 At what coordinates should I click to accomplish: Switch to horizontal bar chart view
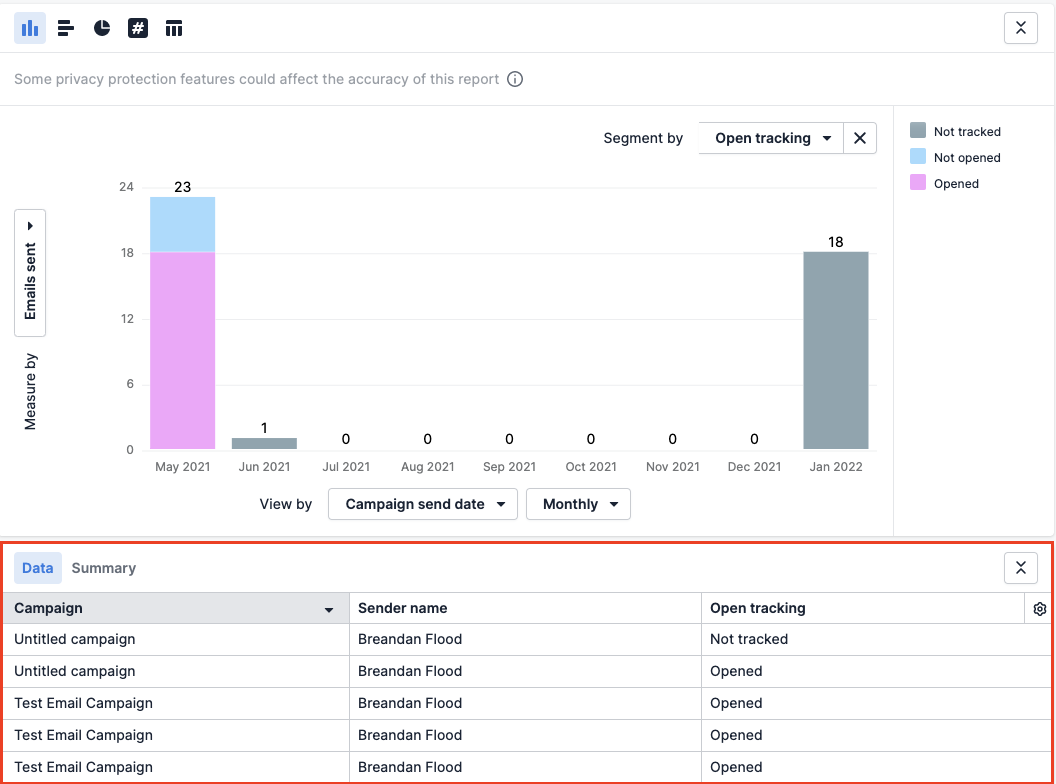tap(66, 28)
